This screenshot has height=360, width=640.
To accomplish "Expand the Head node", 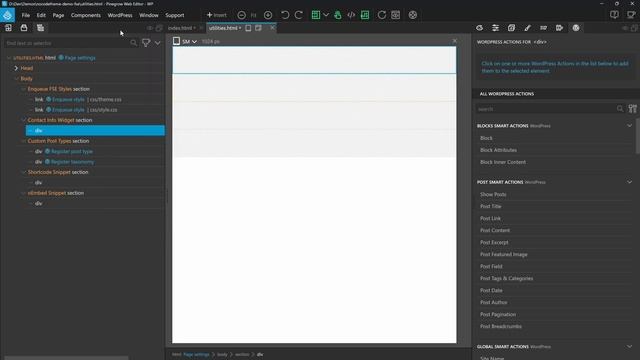I will coord(16,68).
